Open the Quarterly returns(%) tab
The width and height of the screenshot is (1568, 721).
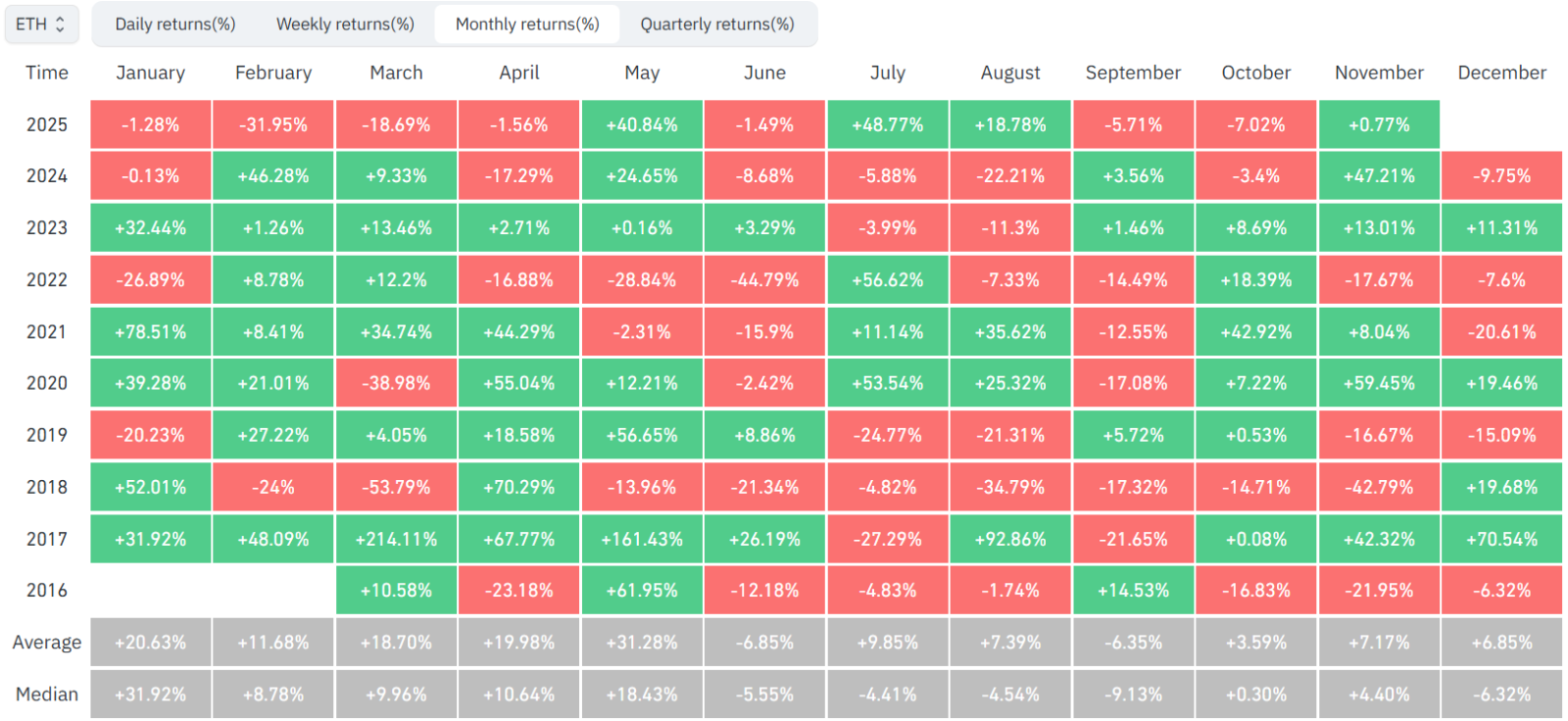click(717, 24)
